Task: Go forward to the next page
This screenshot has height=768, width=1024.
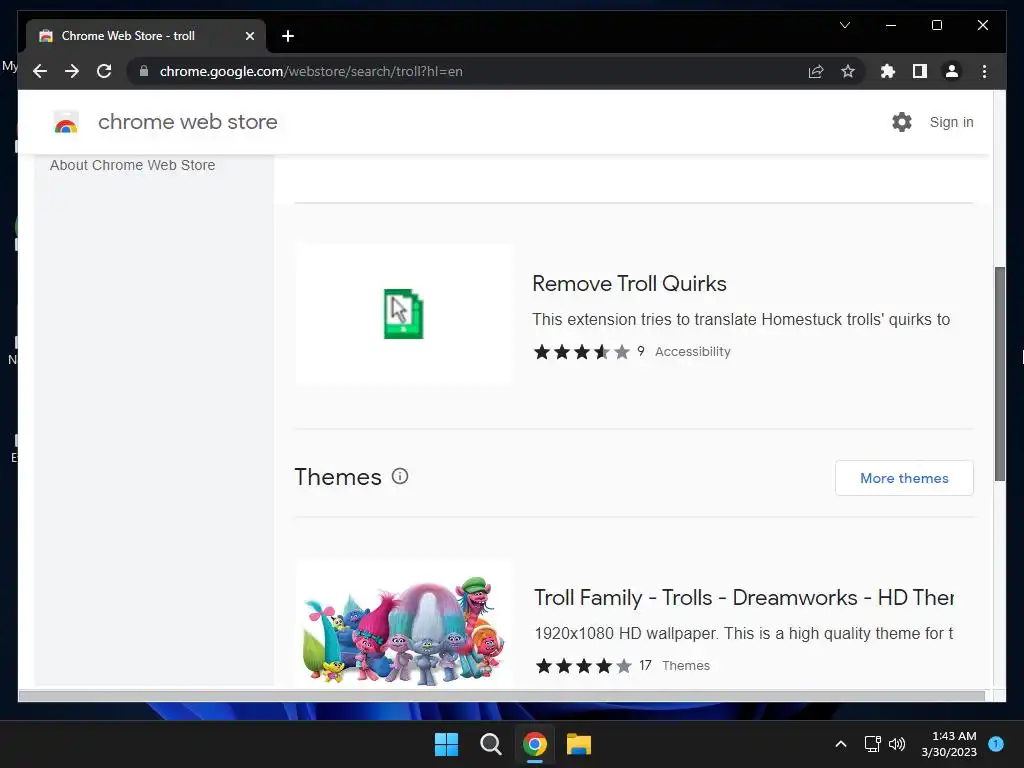Action: (72, 71)
